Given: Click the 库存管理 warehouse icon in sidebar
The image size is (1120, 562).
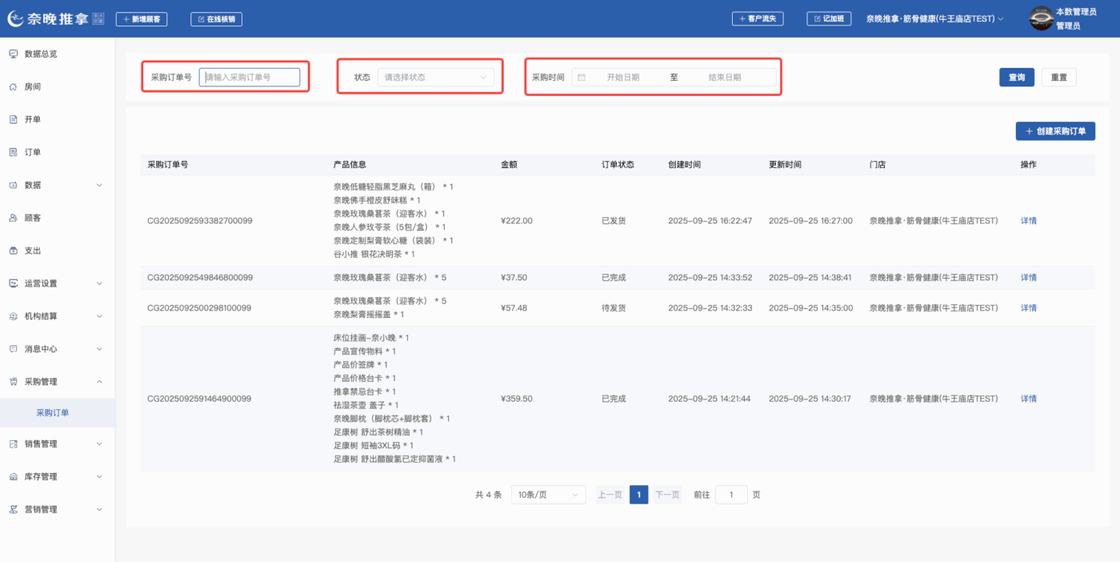Looking at the screenshot, I should pos(13,477).
